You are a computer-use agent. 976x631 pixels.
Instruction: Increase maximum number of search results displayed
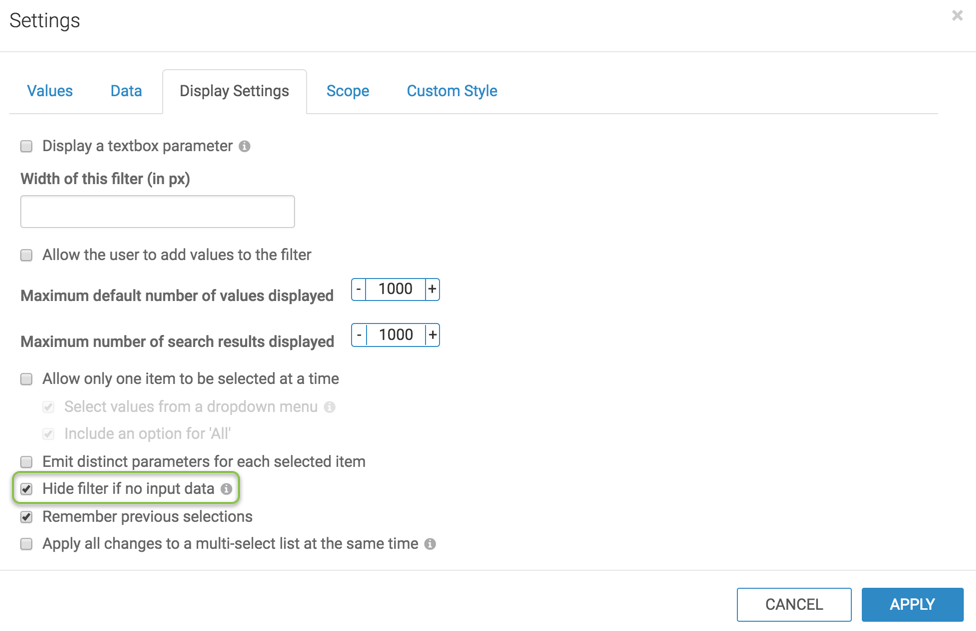[432, 335]
